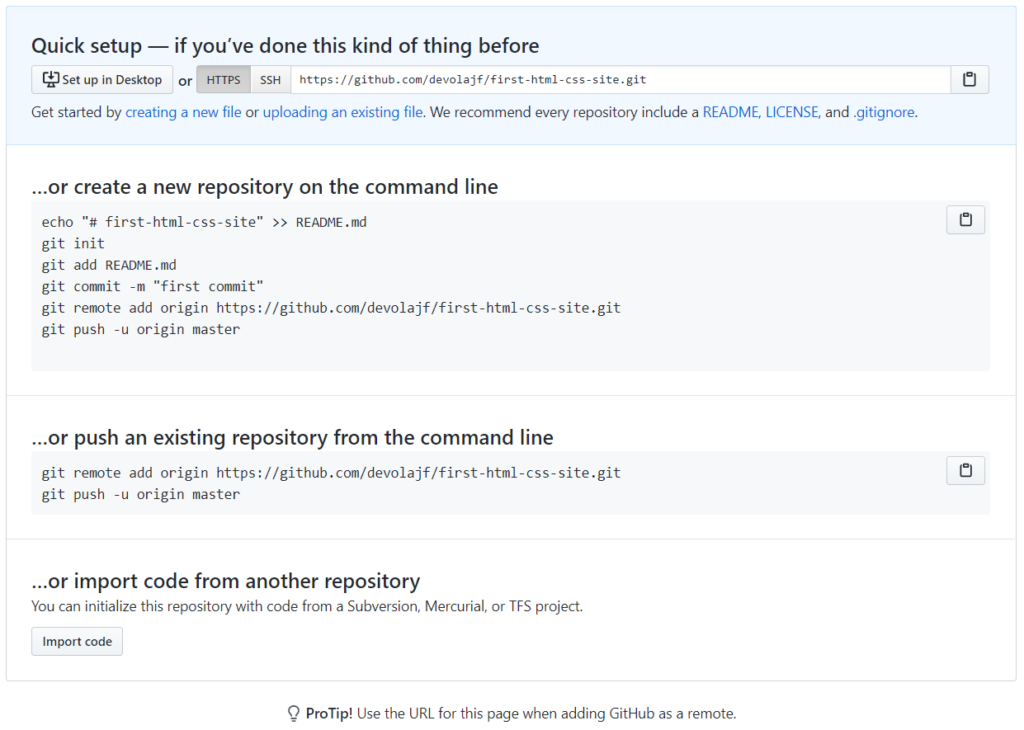Copy the new-repository command block
The height and width of the screenshot is (730, 1024).
[965, 220]
